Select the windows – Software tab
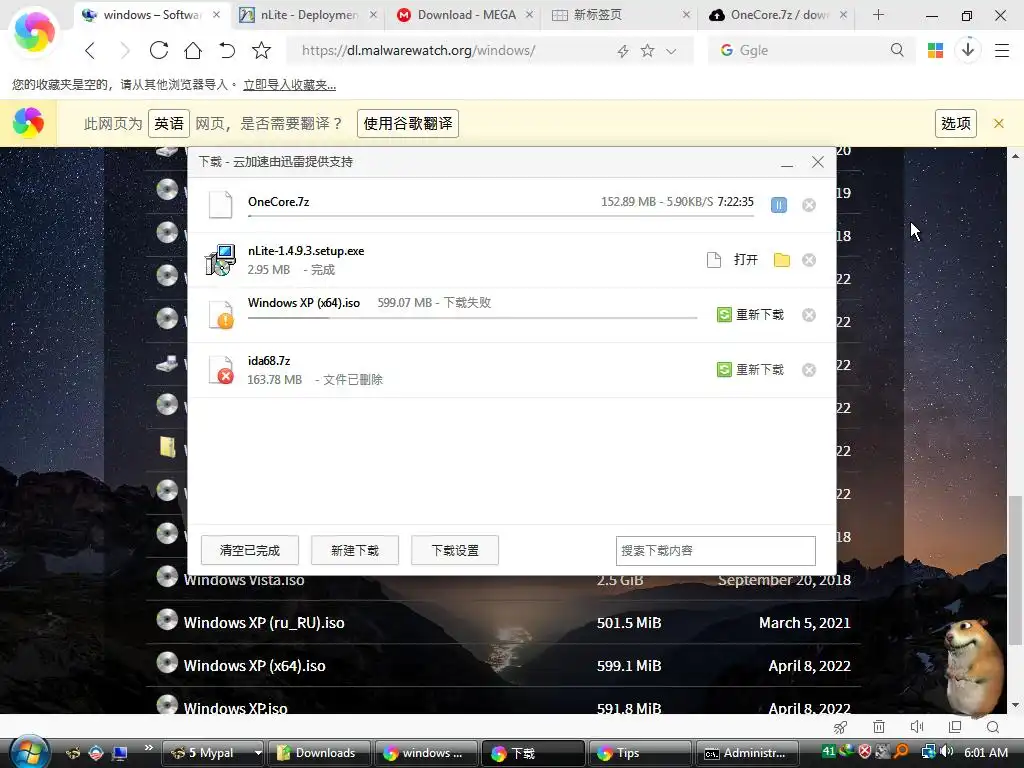This screenshot has width=1024, height=768. pos(152,14)
